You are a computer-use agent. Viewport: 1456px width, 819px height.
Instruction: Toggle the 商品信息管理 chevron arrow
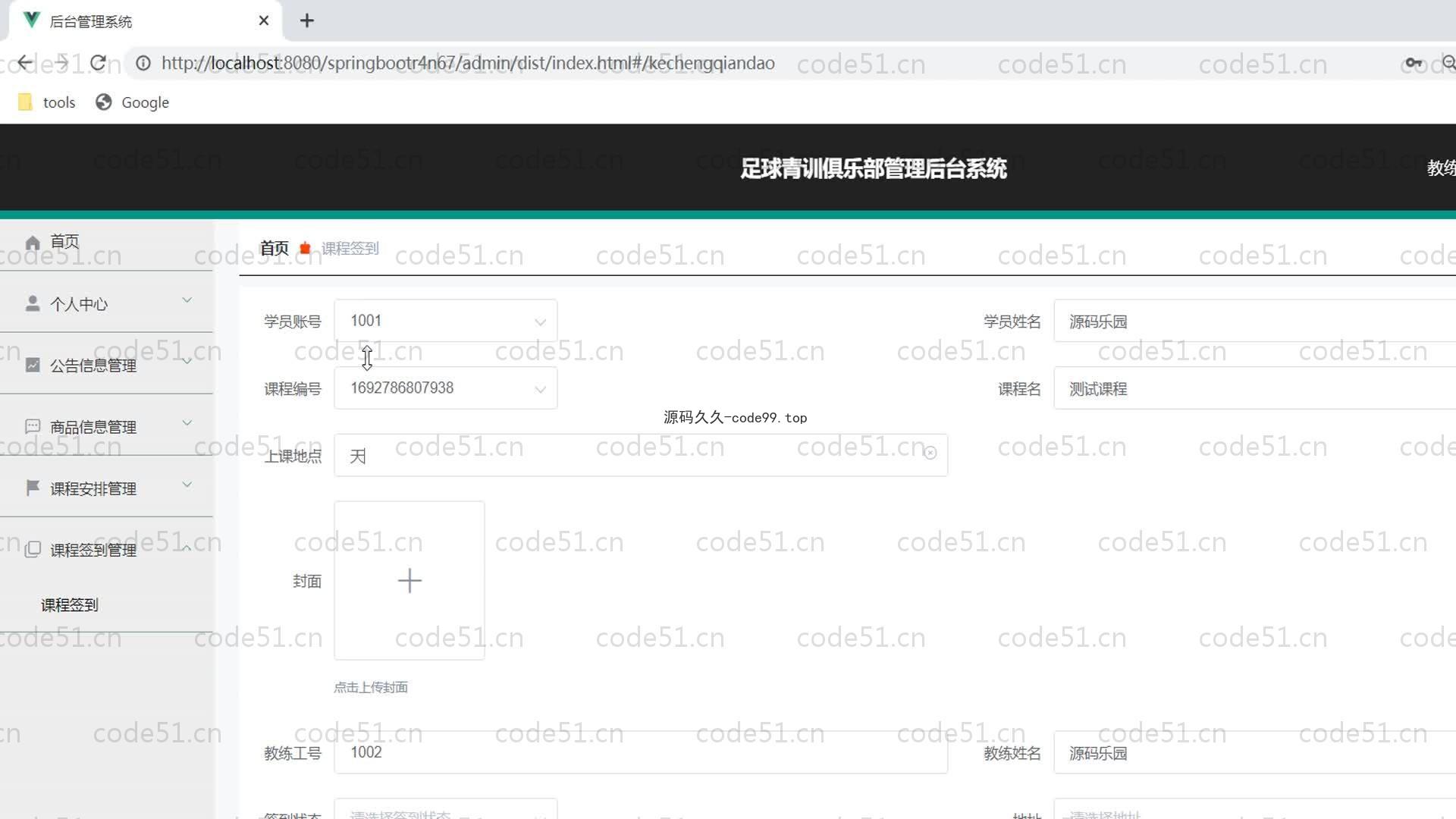click(x=187, y=423)
